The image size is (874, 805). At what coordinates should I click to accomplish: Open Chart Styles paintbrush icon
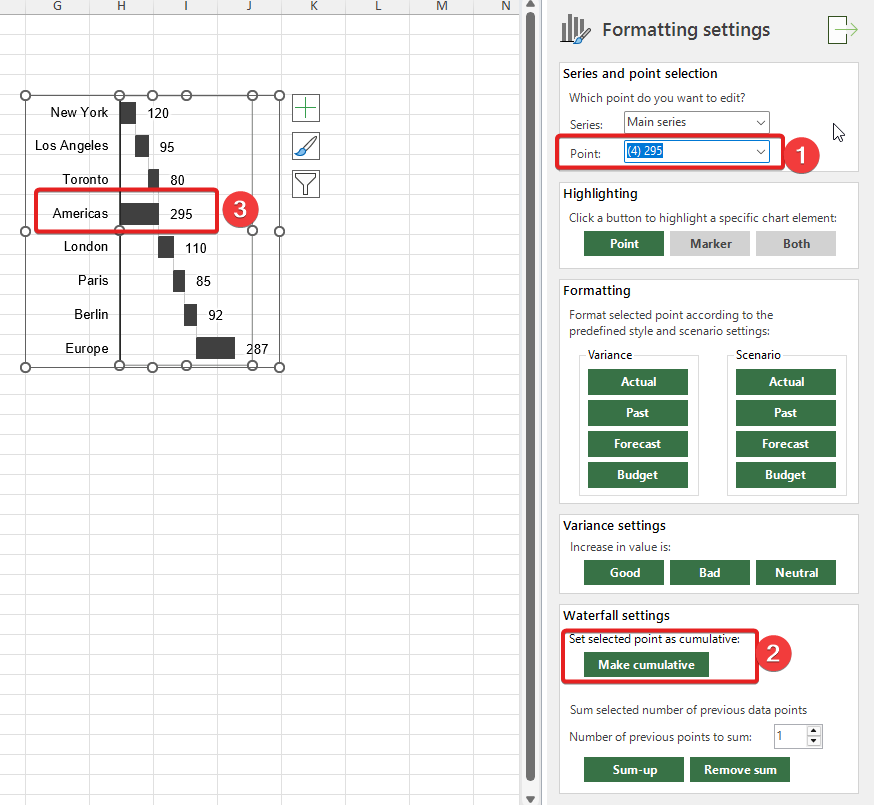click(306, 146)
